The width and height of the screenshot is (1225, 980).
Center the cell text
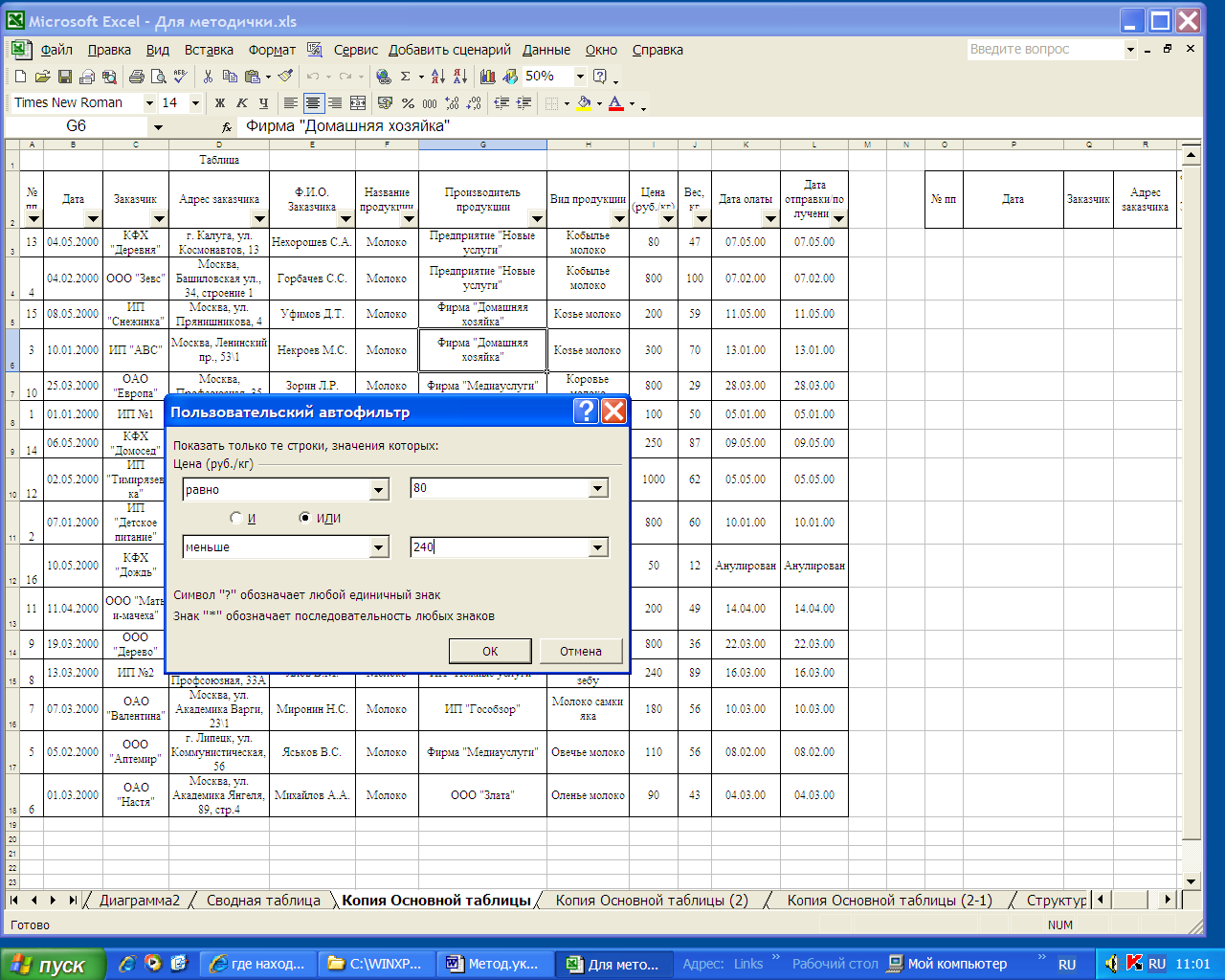[x=312, y=102]
